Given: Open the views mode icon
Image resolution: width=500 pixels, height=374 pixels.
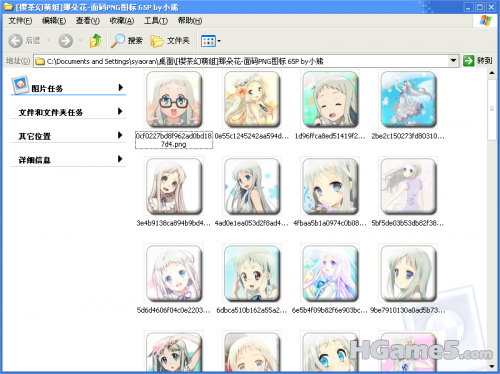Looking at the screenshot, I should [x=208, y=41].
